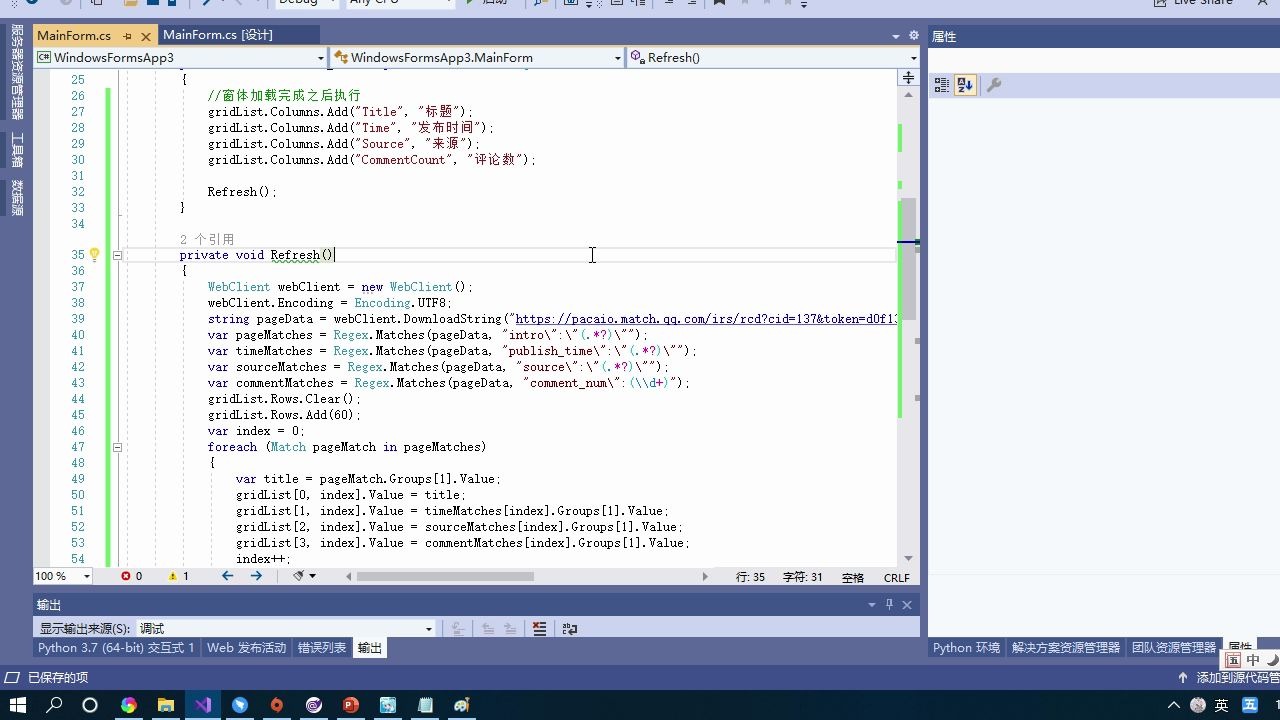Go to next message in output toolbar
Viewport: 1280px width, 720px height.
[510, 629]
